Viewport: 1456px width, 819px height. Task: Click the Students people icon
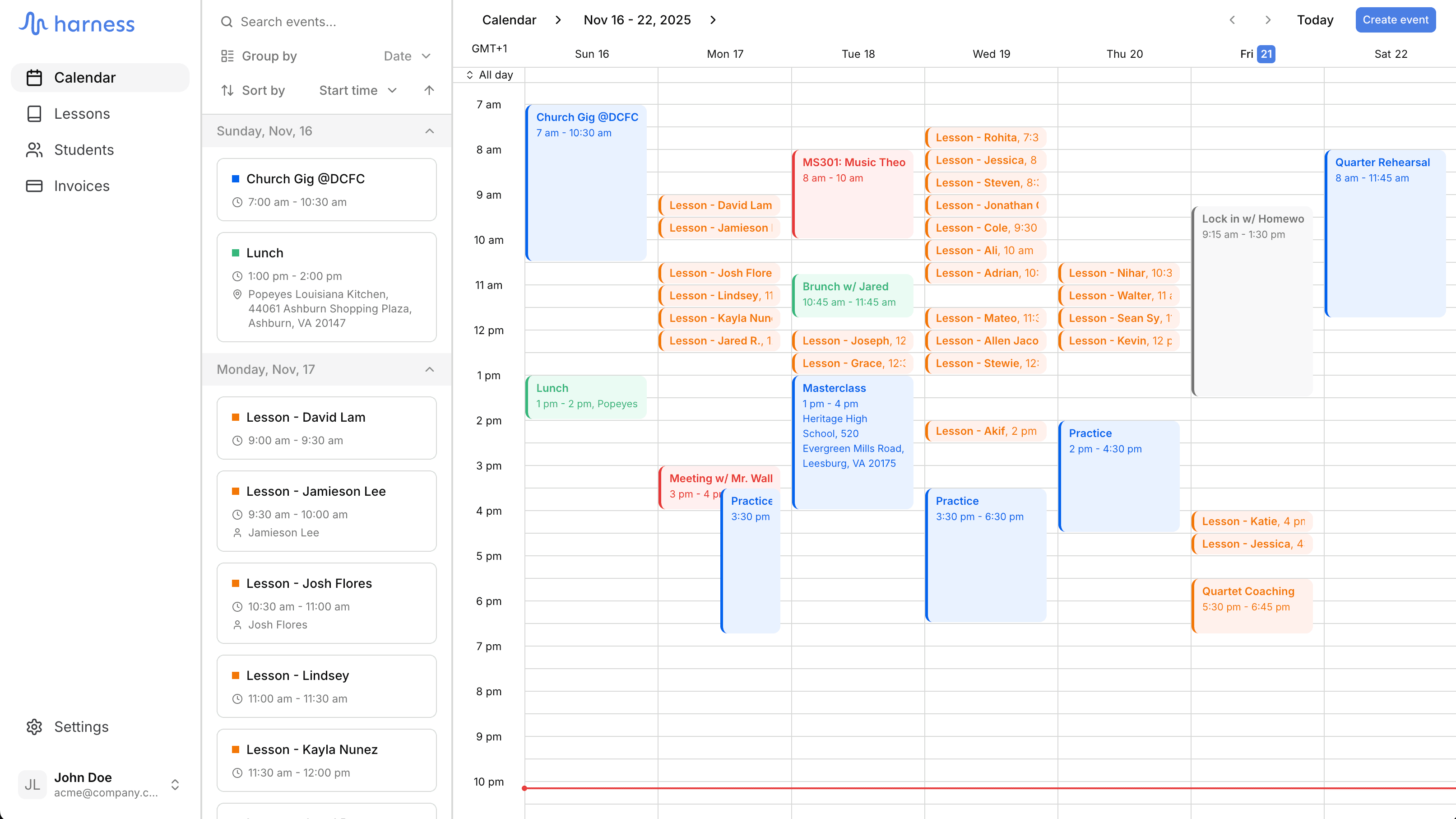click(34, 150)
